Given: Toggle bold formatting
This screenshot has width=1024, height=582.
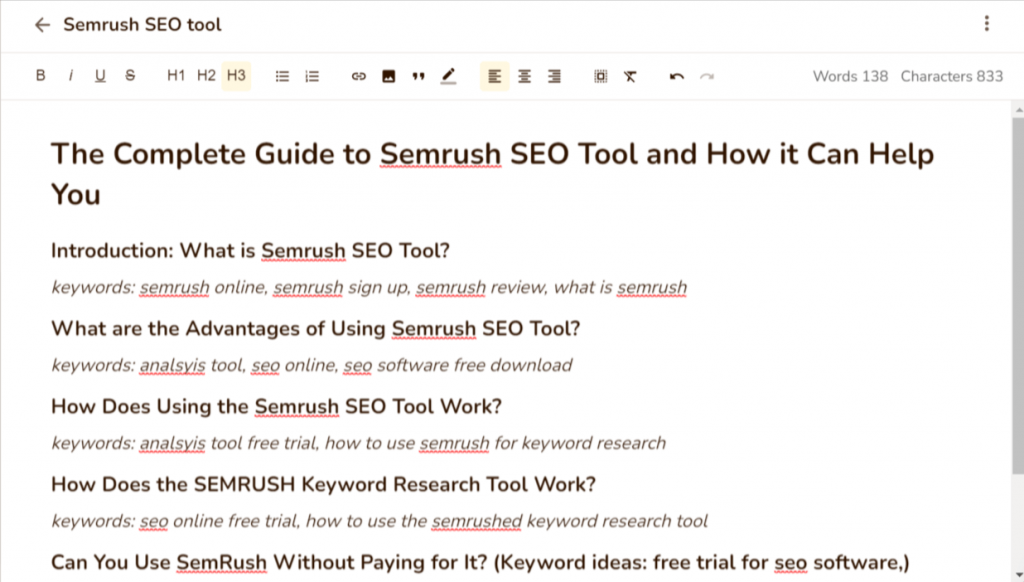Looking at the screenshot, I should pos(41,76).
